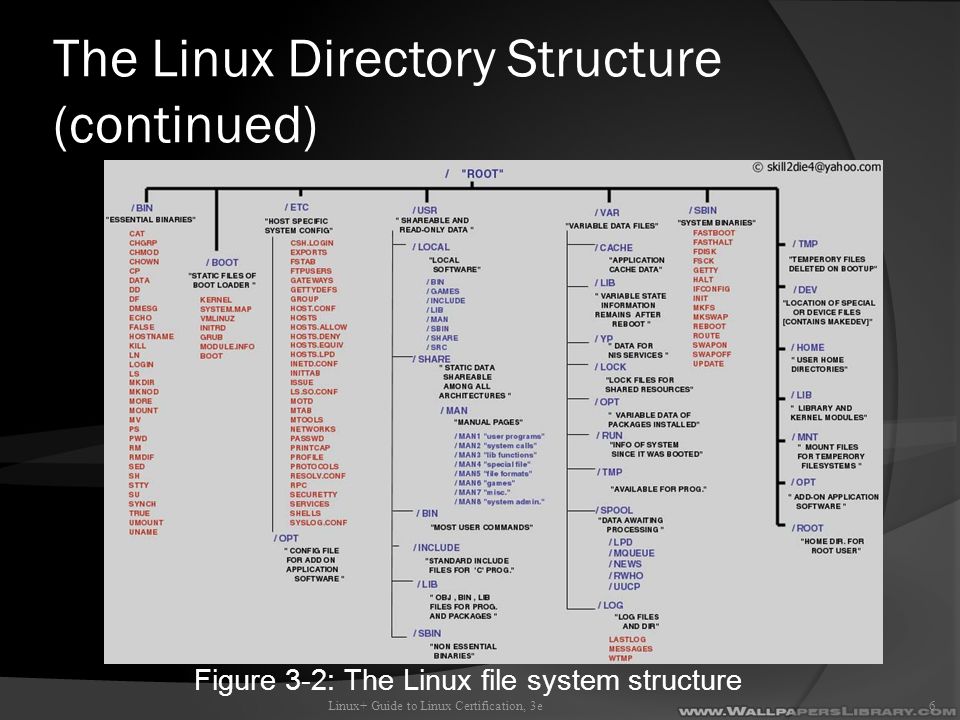Select the /BOOT directory heading
This screenshot has height=720, width=960.
pyautogui.click(x=222, y=262)
